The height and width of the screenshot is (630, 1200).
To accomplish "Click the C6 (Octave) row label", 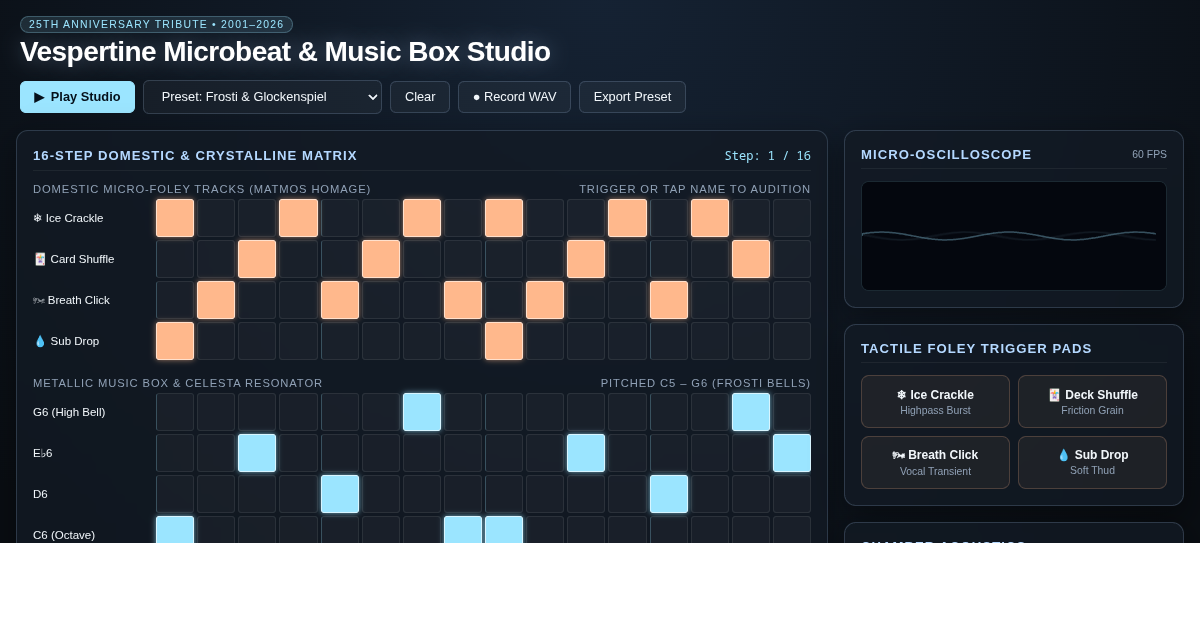I will (x=64, y=535).
